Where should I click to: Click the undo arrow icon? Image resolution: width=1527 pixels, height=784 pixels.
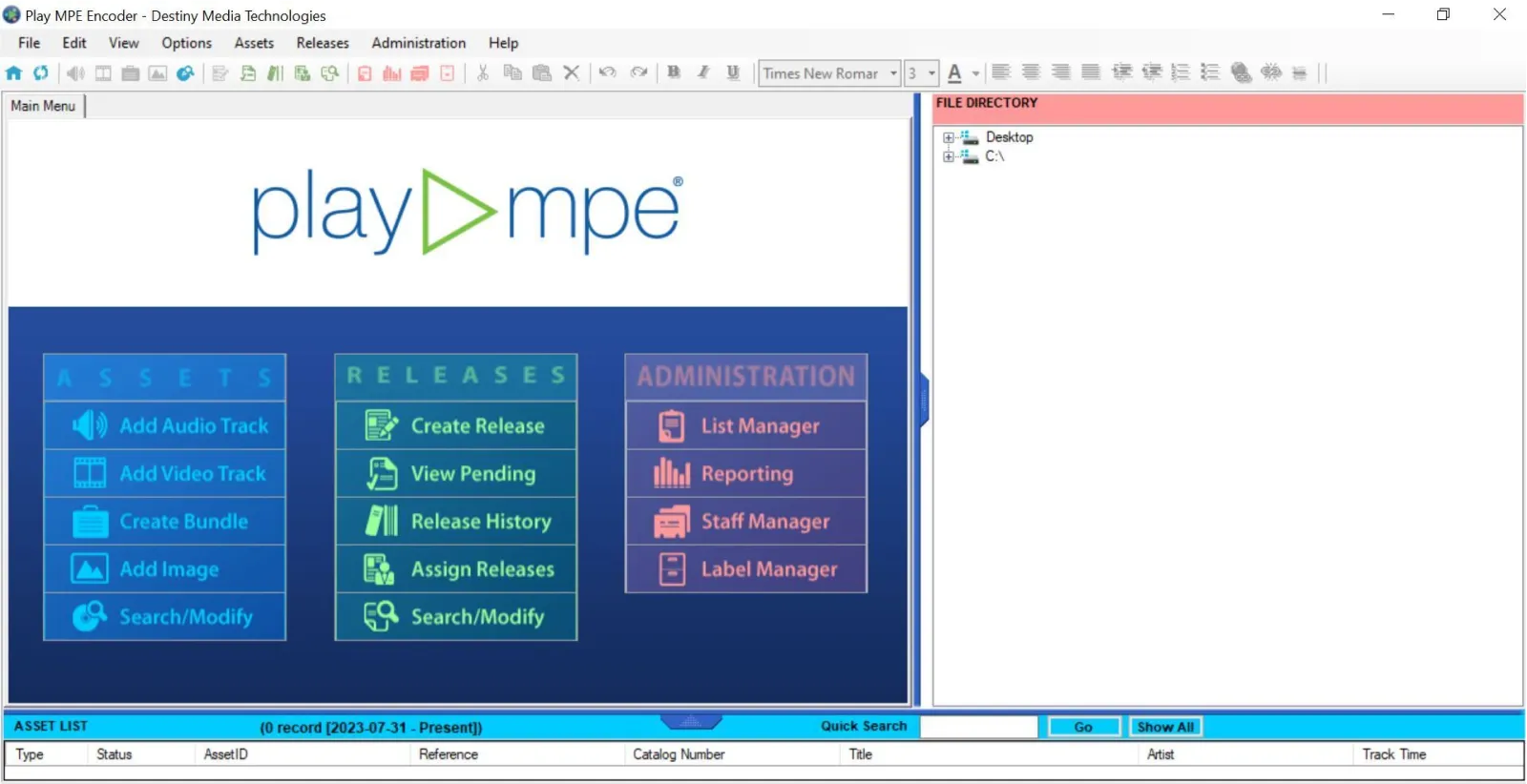608,72
